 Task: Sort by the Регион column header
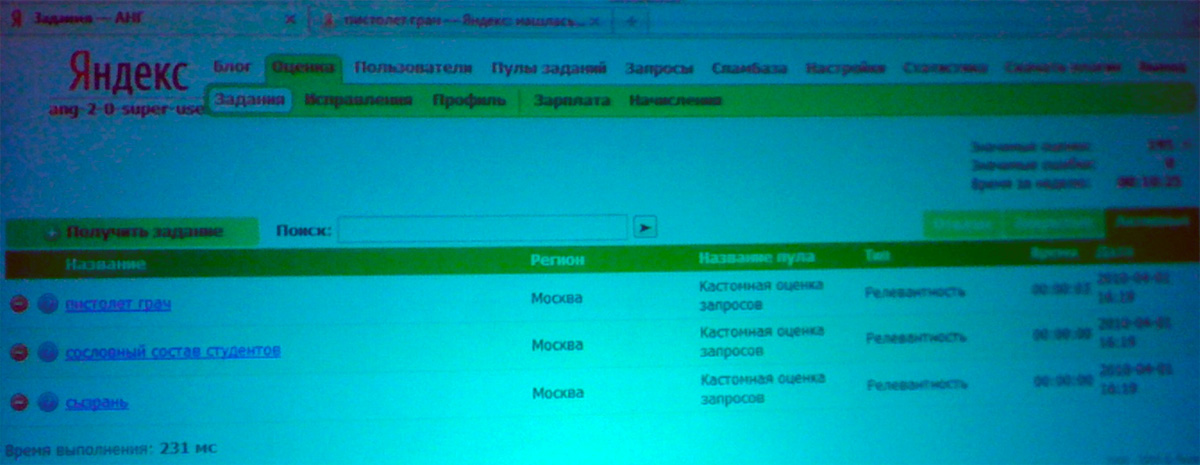pos(557,259)
